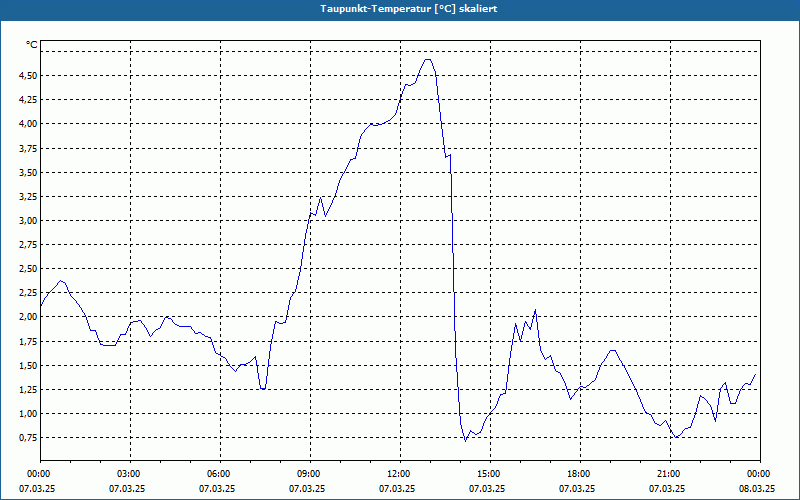
Task: Click the 18:00 time axis label
Action: [x=580, y=474]
